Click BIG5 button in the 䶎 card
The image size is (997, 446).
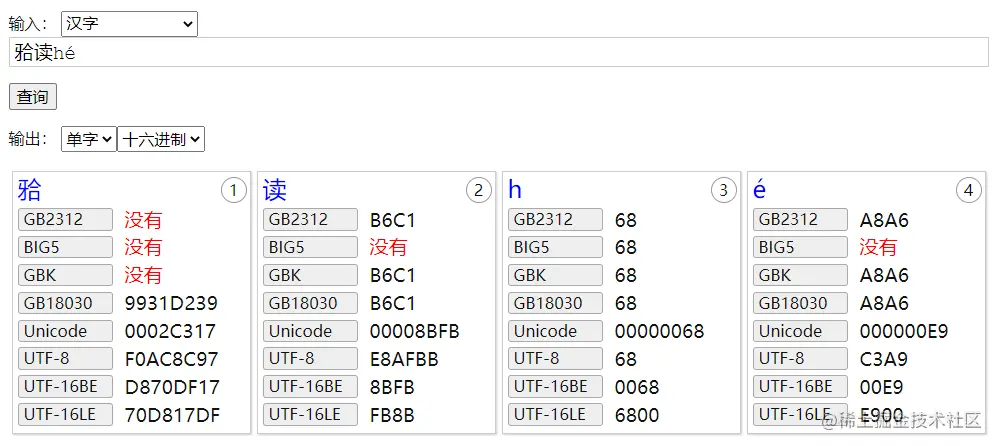[65, 247]
